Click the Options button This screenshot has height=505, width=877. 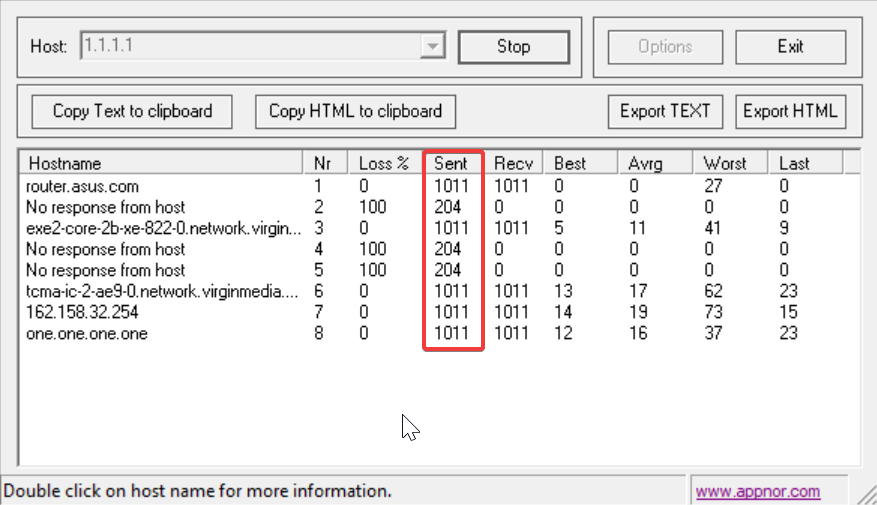(x=665, y=47)
